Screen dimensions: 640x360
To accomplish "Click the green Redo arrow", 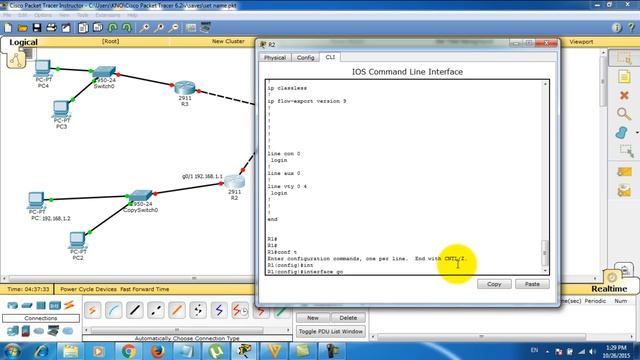I will (x=127, y=28).
